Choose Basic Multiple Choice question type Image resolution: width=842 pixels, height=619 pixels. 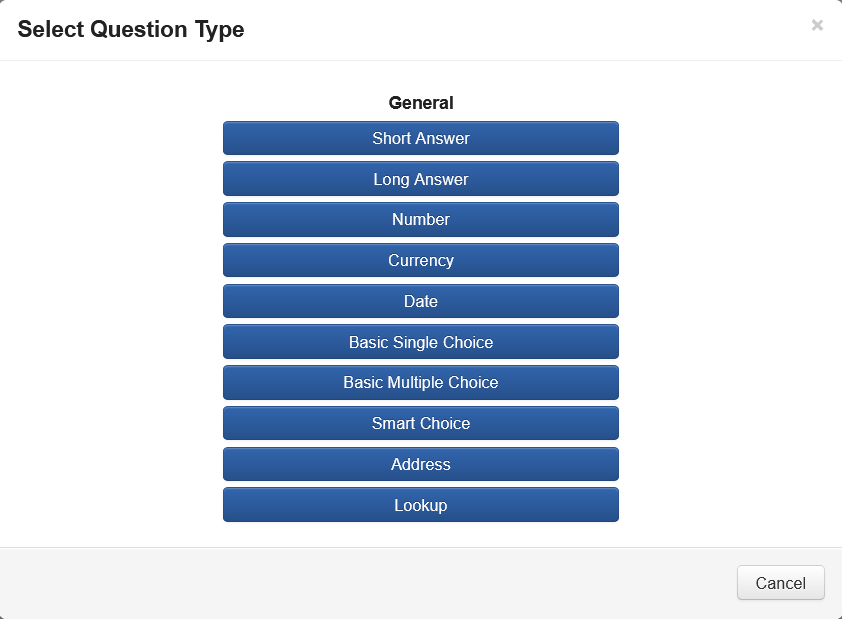(x=420, y=383)
